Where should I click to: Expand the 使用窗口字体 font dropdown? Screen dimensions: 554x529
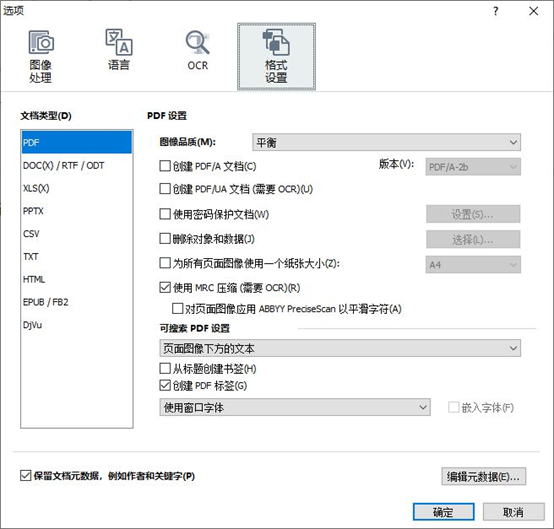295,407
